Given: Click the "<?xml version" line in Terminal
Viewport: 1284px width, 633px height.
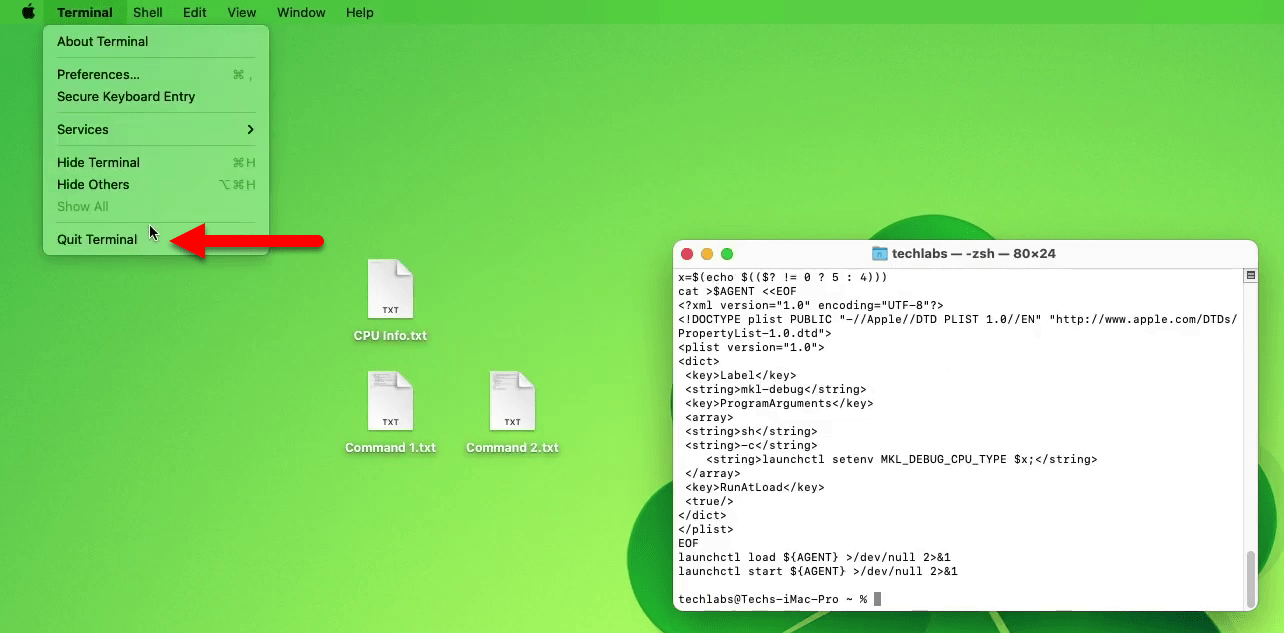Looking at the screenshot, I should (x=811, y=306).
